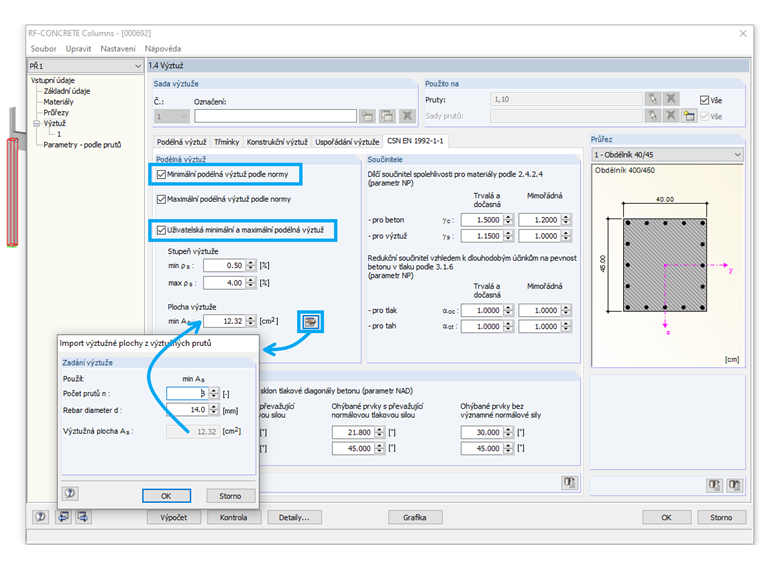Screen dimensions: 760x570
Task: Switch to Konstrukční výztuž tab
Action: (x=277, y=142)
